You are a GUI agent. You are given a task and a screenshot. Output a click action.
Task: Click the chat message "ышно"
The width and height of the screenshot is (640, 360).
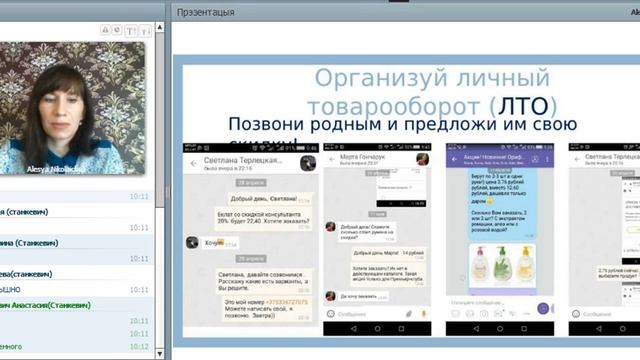[10, 290]
